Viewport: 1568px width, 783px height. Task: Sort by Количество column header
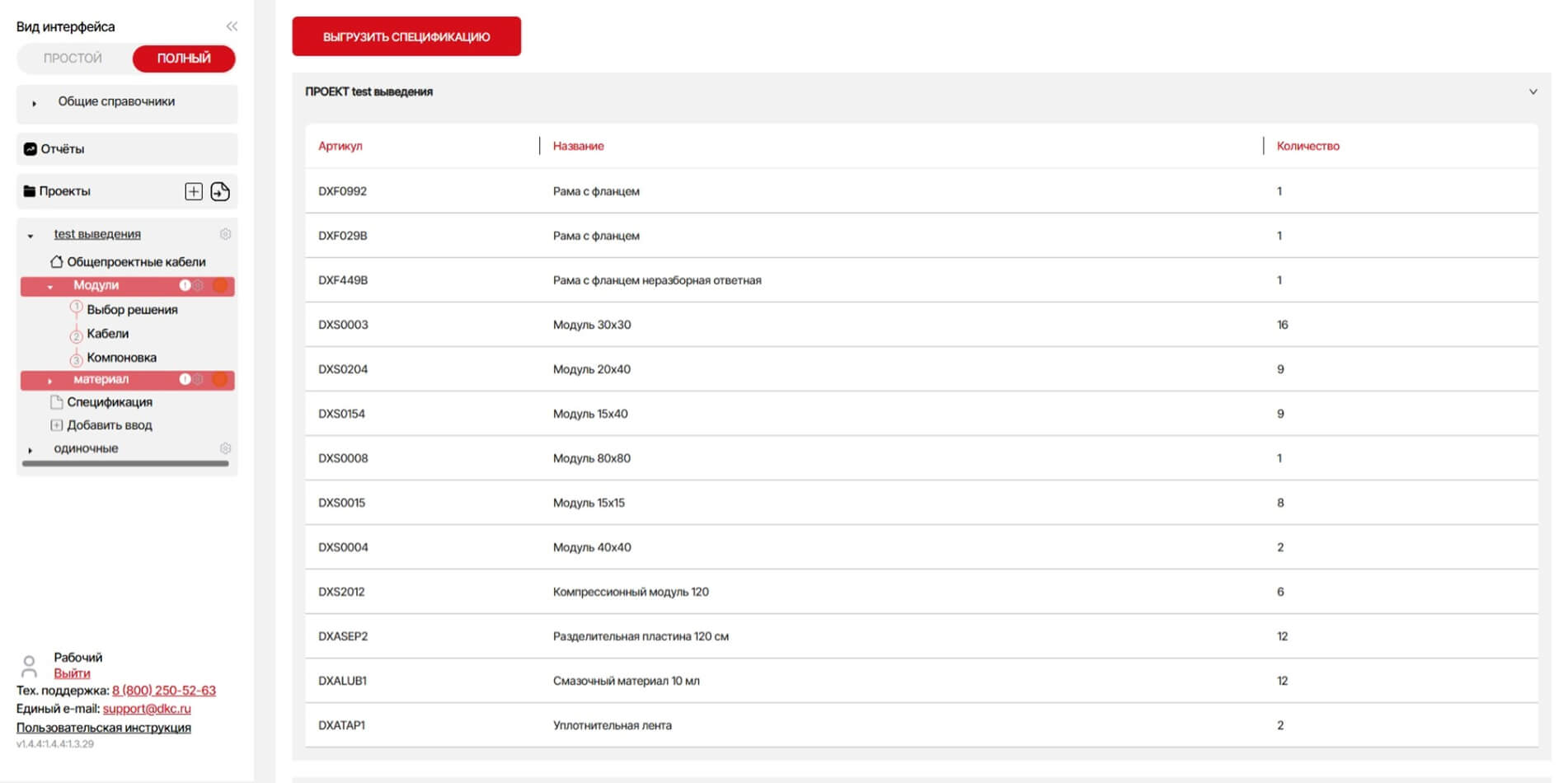1308,146
